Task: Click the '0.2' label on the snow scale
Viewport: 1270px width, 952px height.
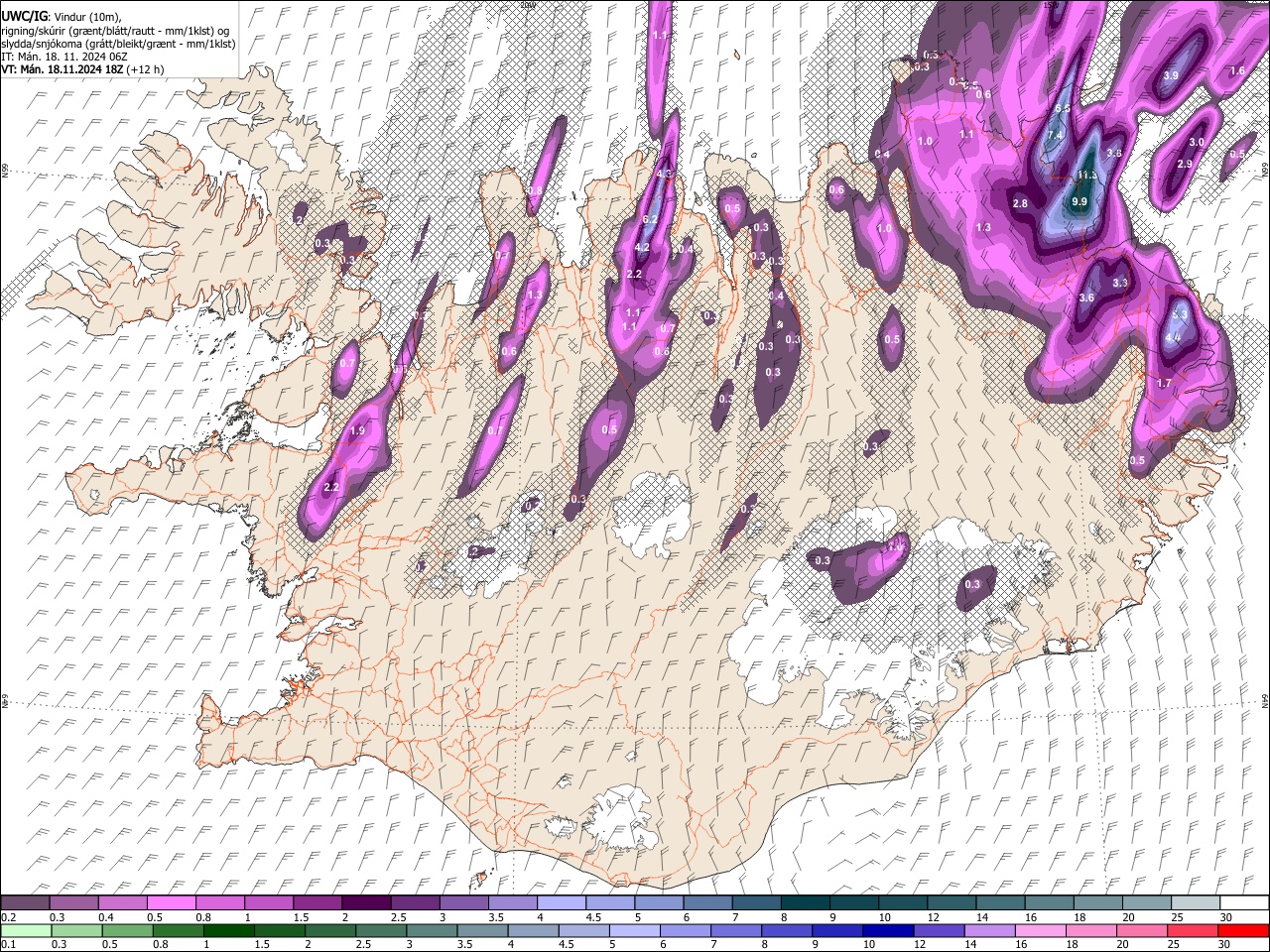Action: pyautogui.click(x=8, y=917)
